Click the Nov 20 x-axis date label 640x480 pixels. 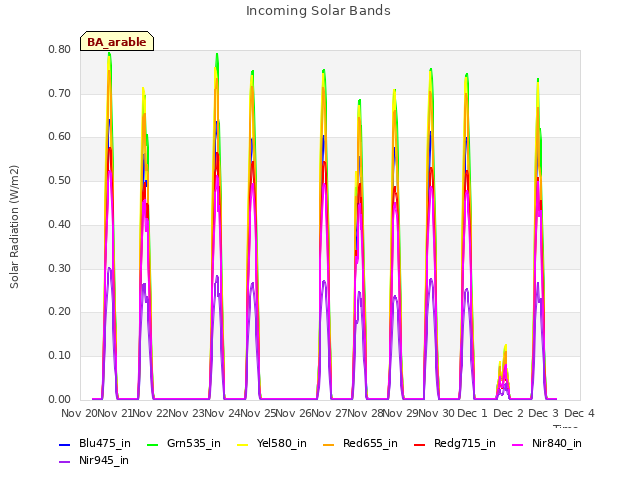[80, 413]
